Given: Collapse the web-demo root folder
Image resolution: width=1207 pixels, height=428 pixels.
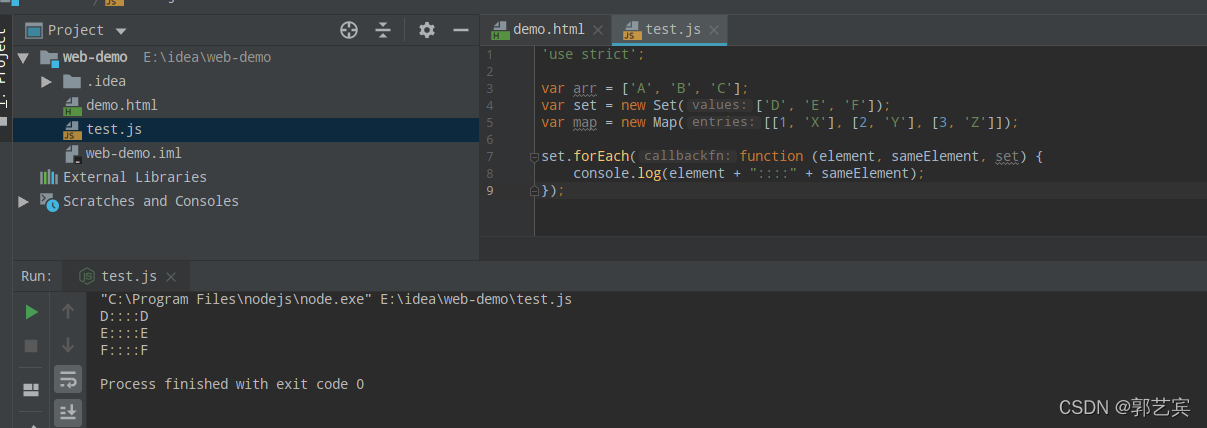Looking at the screenshot, I should click(x=24, y=58).
